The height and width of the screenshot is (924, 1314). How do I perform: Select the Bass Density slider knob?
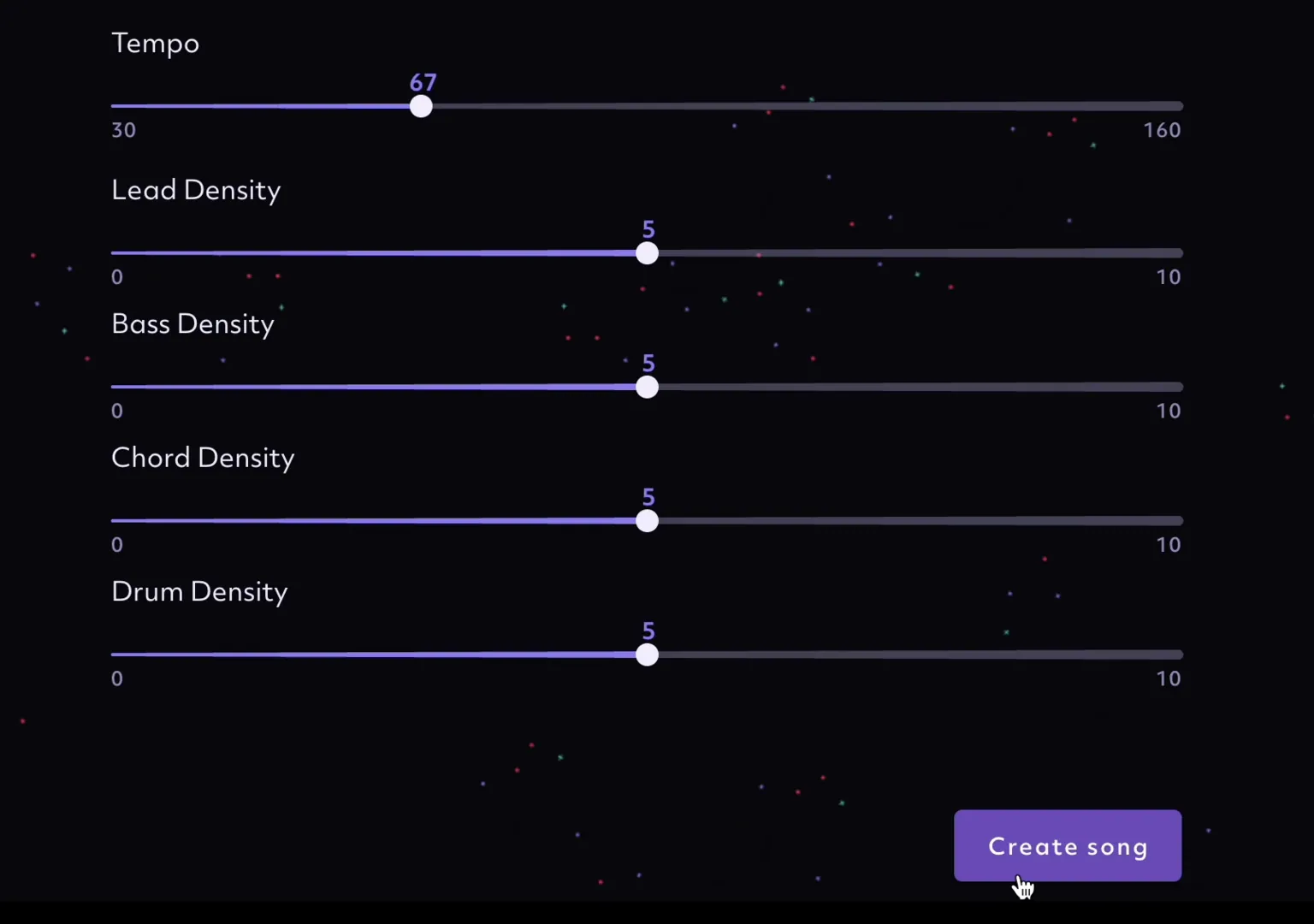[x=648, y=387]
